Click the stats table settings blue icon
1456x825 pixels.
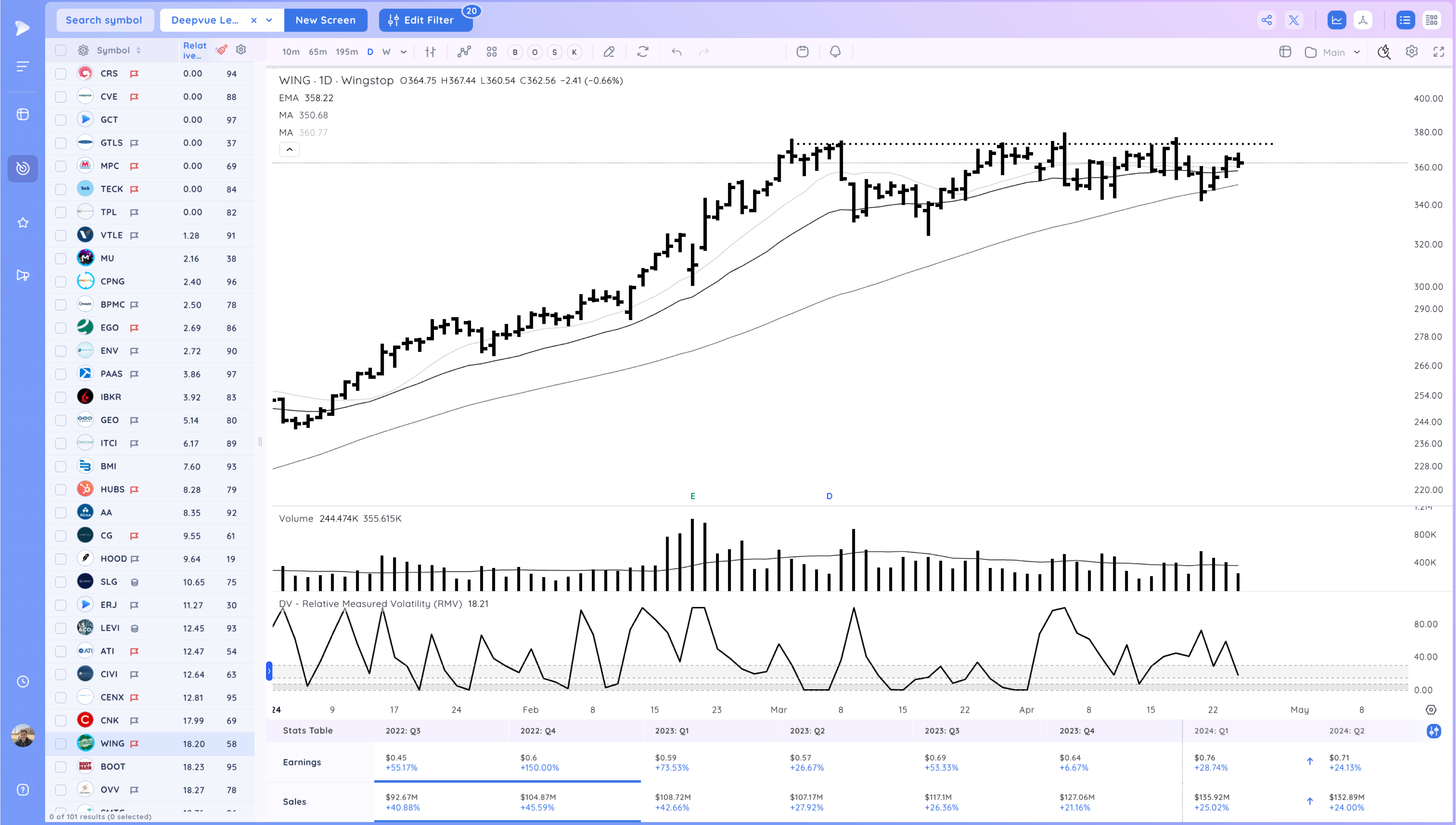(x=1434, y=731)
